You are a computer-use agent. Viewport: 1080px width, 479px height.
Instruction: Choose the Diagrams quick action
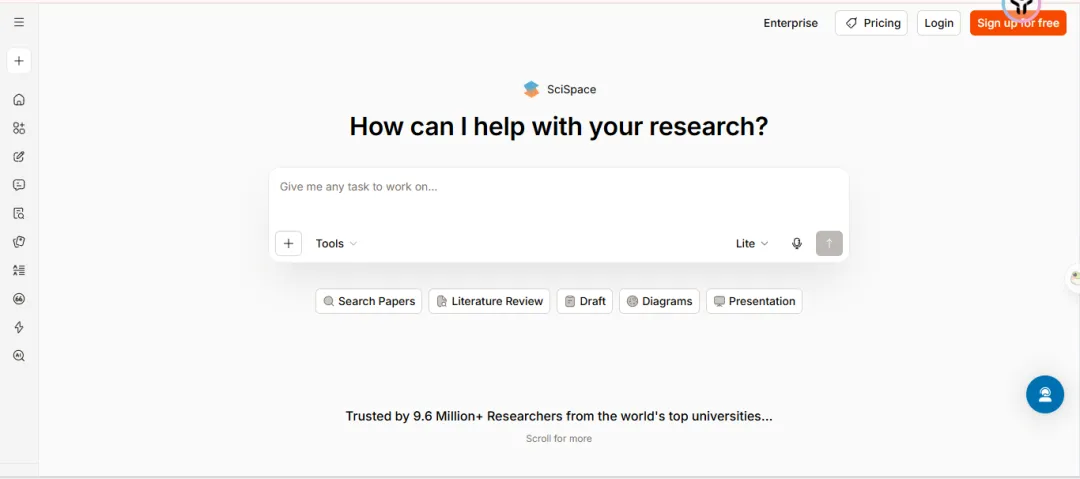(x=659, y=301)
